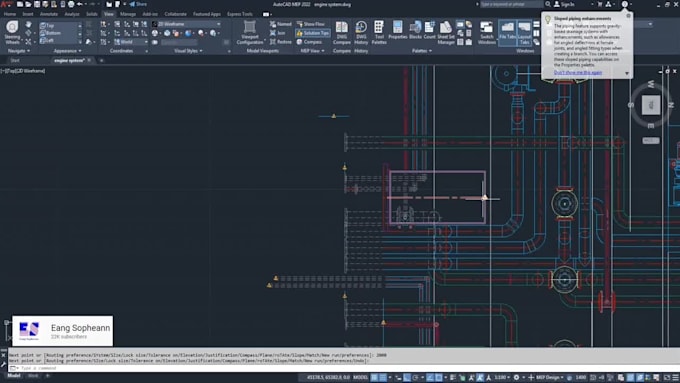Screen dimensions: 680x383
Task: Click the Open file icon in quick access toolbar
Action: coord(28,4)
